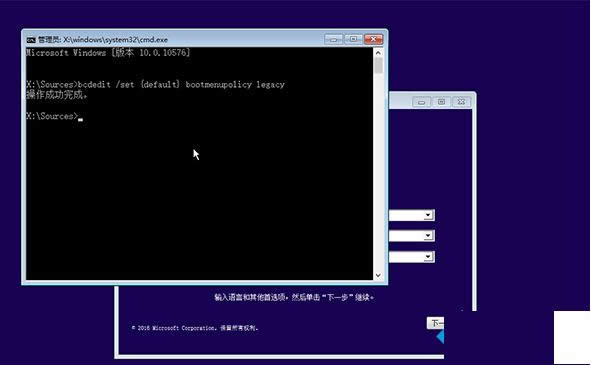
Task: Click the cmd icon in the title bar
Action: (31, 40)
